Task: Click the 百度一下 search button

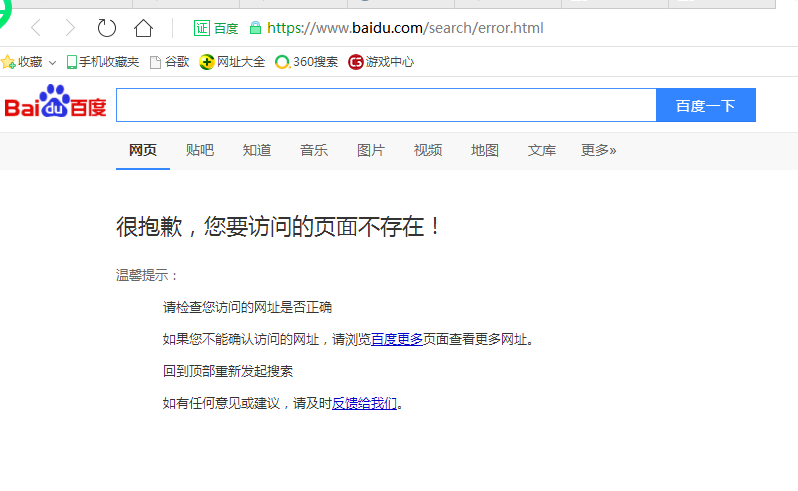Action: [706, 105]
